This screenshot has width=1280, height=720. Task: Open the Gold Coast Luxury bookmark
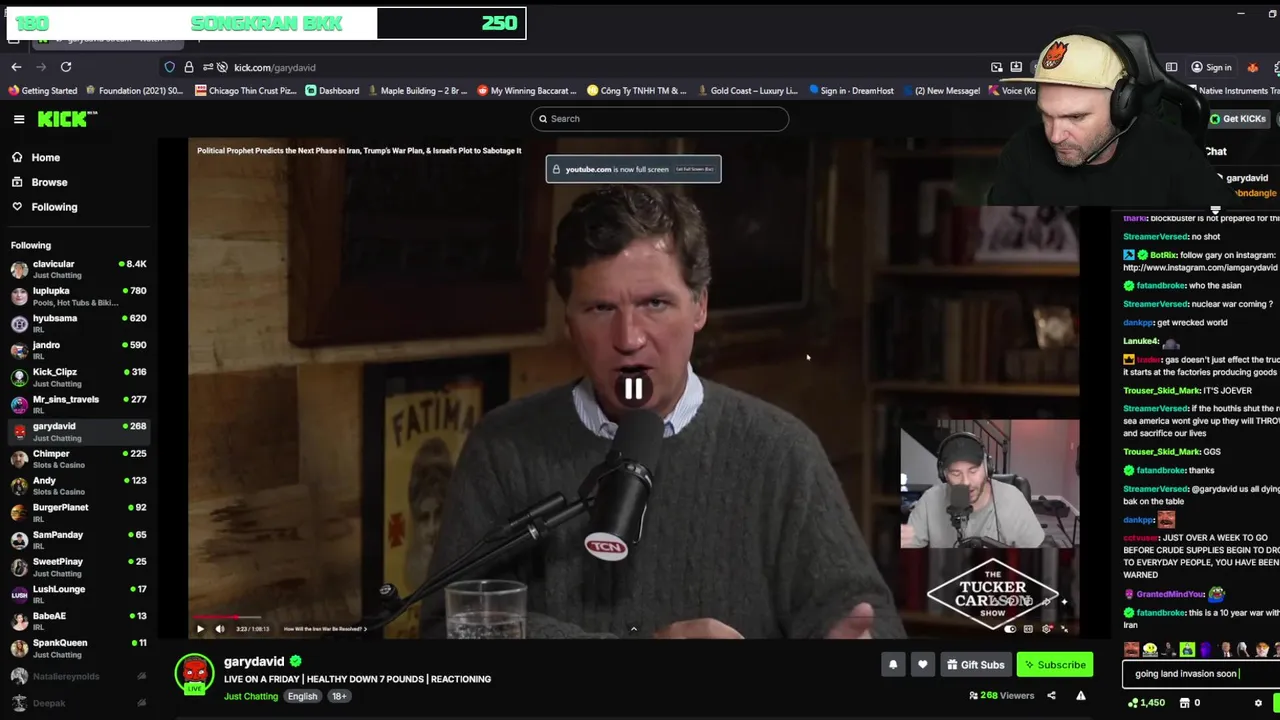tap(748, 91)
